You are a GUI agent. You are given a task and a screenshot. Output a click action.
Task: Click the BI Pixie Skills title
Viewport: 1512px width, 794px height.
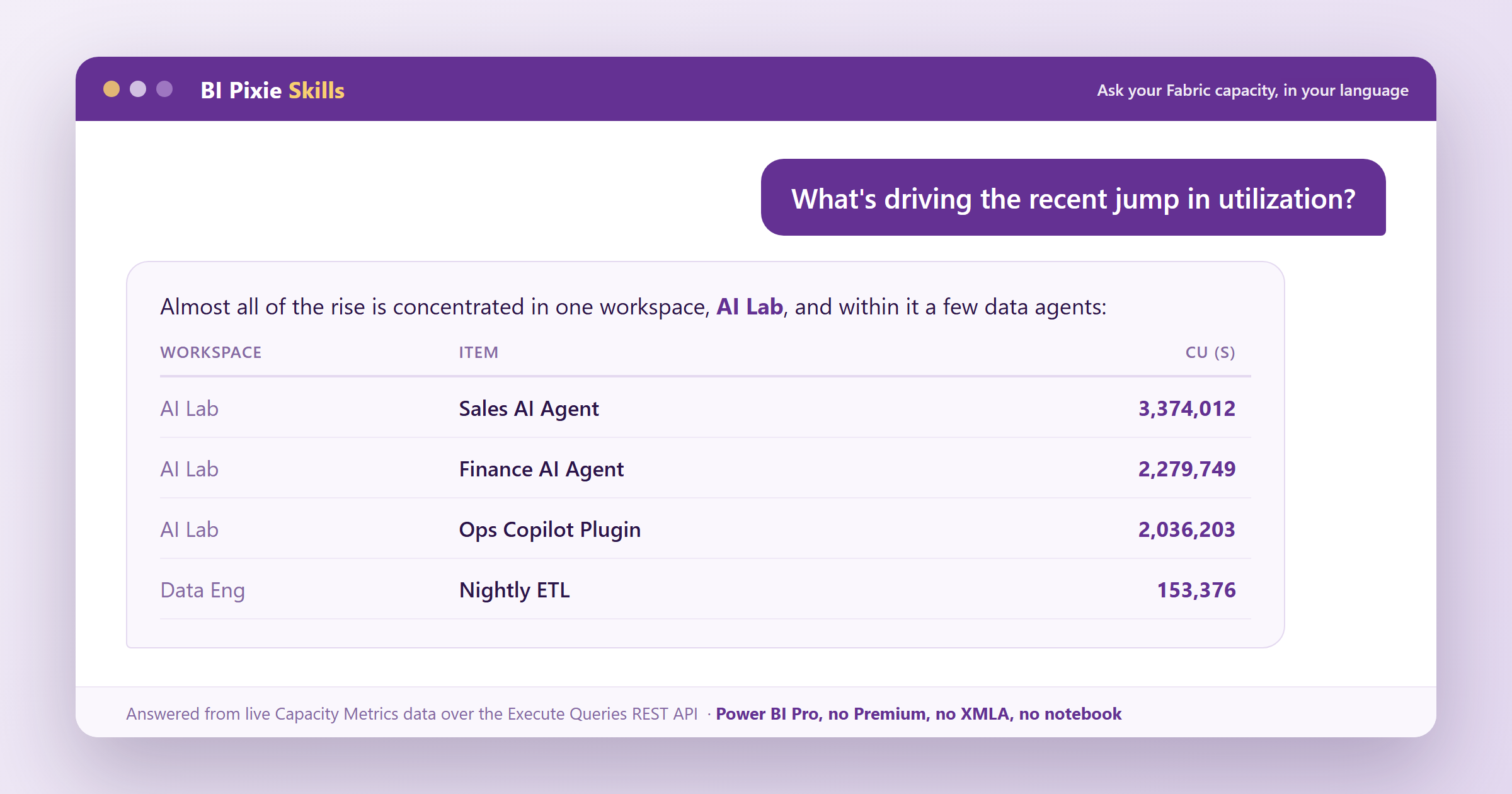pos(272,90)
